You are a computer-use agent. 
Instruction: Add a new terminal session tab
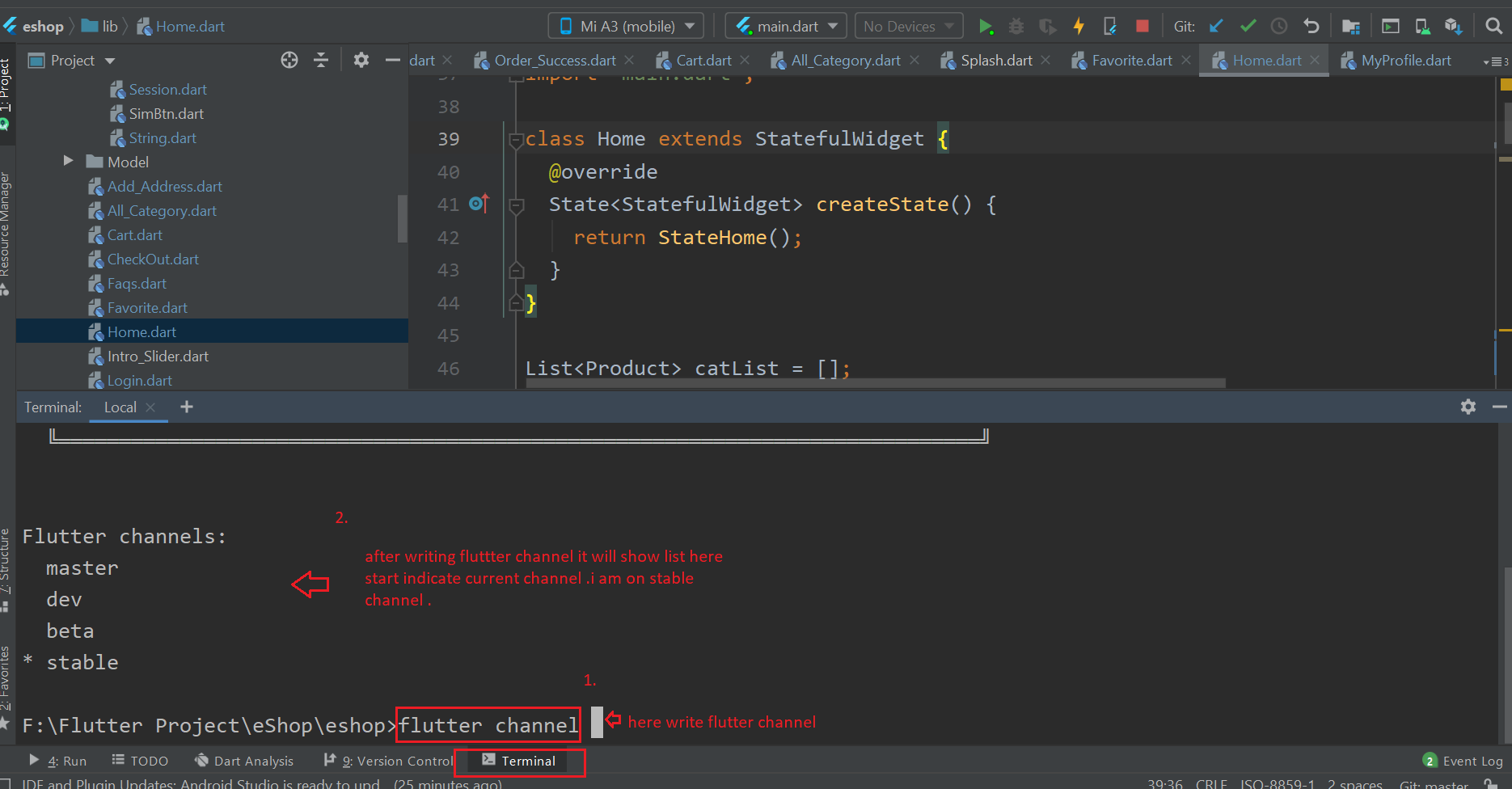pyautogui.click(x=187, y=407)
